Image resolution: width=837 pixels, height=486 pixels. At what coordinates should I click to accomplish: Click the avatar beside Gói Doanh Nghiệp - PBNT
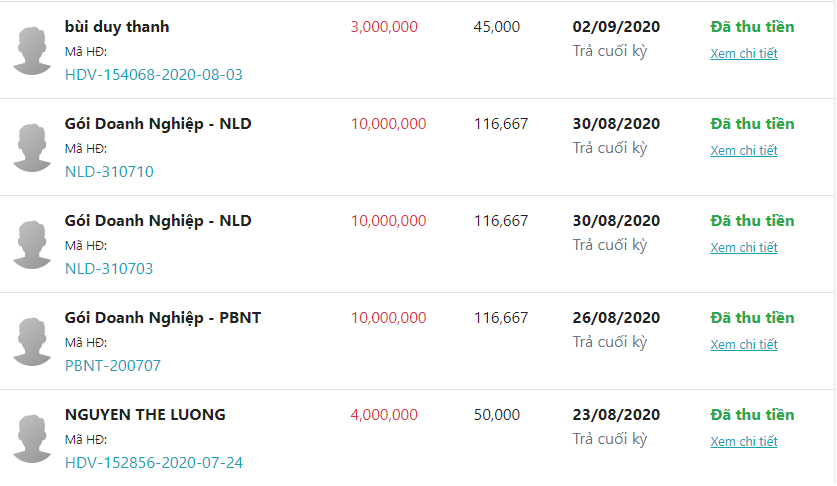coord(32,342)
